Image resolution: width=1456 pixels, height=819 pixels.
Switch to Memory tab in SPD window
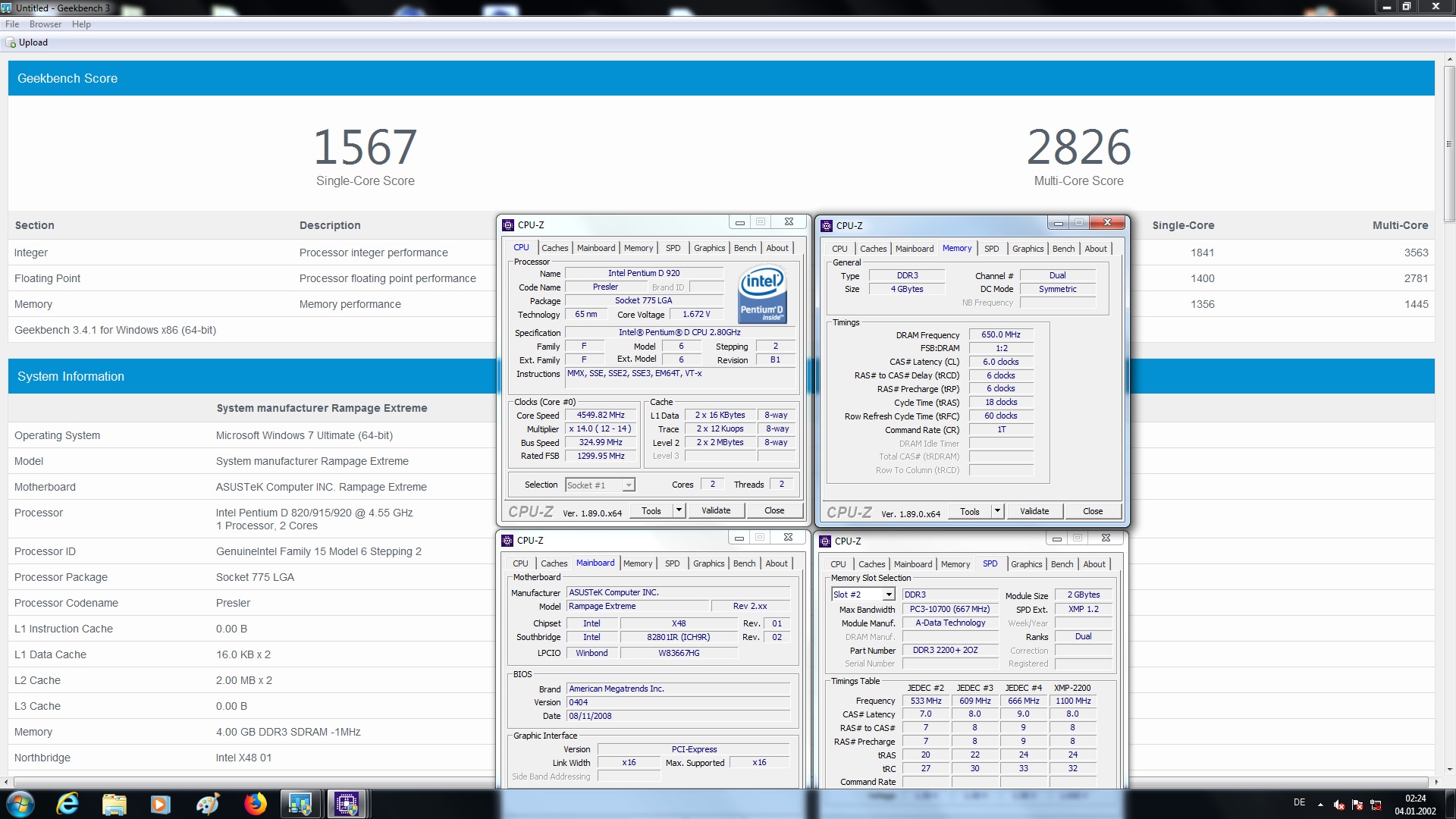click(x=955, y=564)
